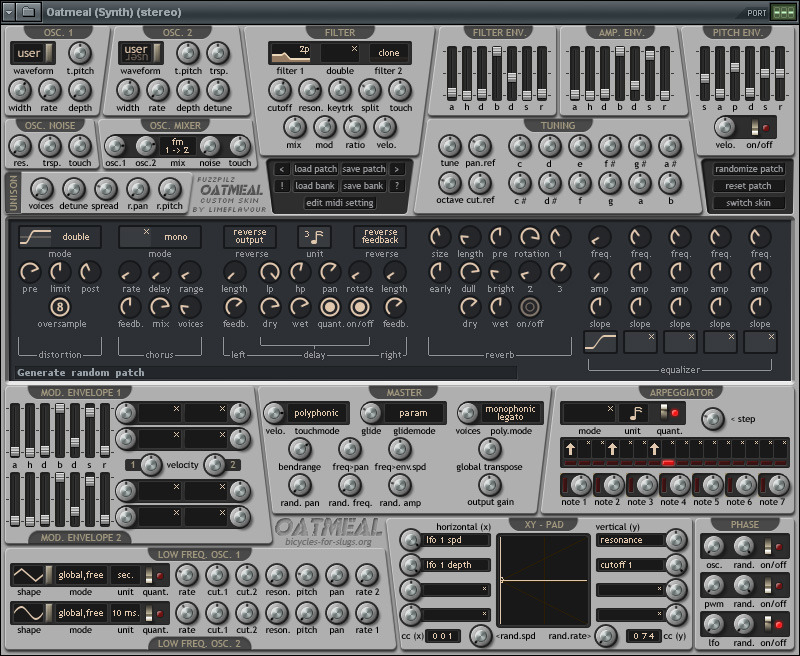800x656 pixels.
Task: Click the green PORT indicator icon
Action: 783,12
